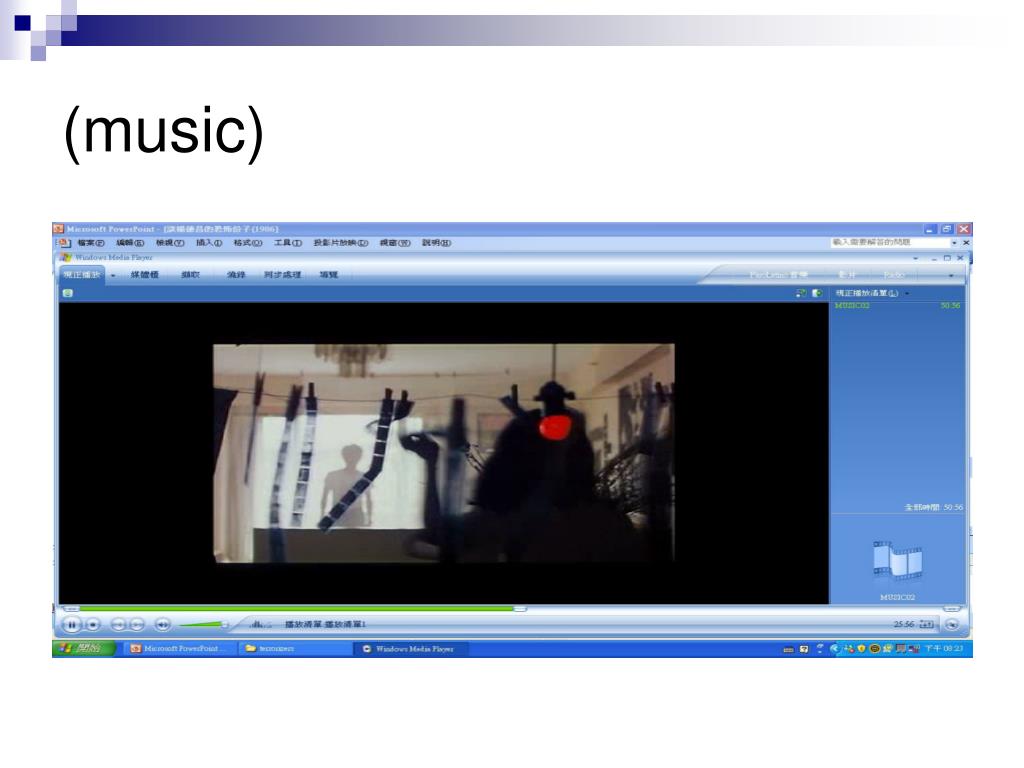Click the PowerPoint document icon in menu bar
Image resolution: width=1024 pixels, height=768 pixels.
pyautogui.click(x=64, y=243)
